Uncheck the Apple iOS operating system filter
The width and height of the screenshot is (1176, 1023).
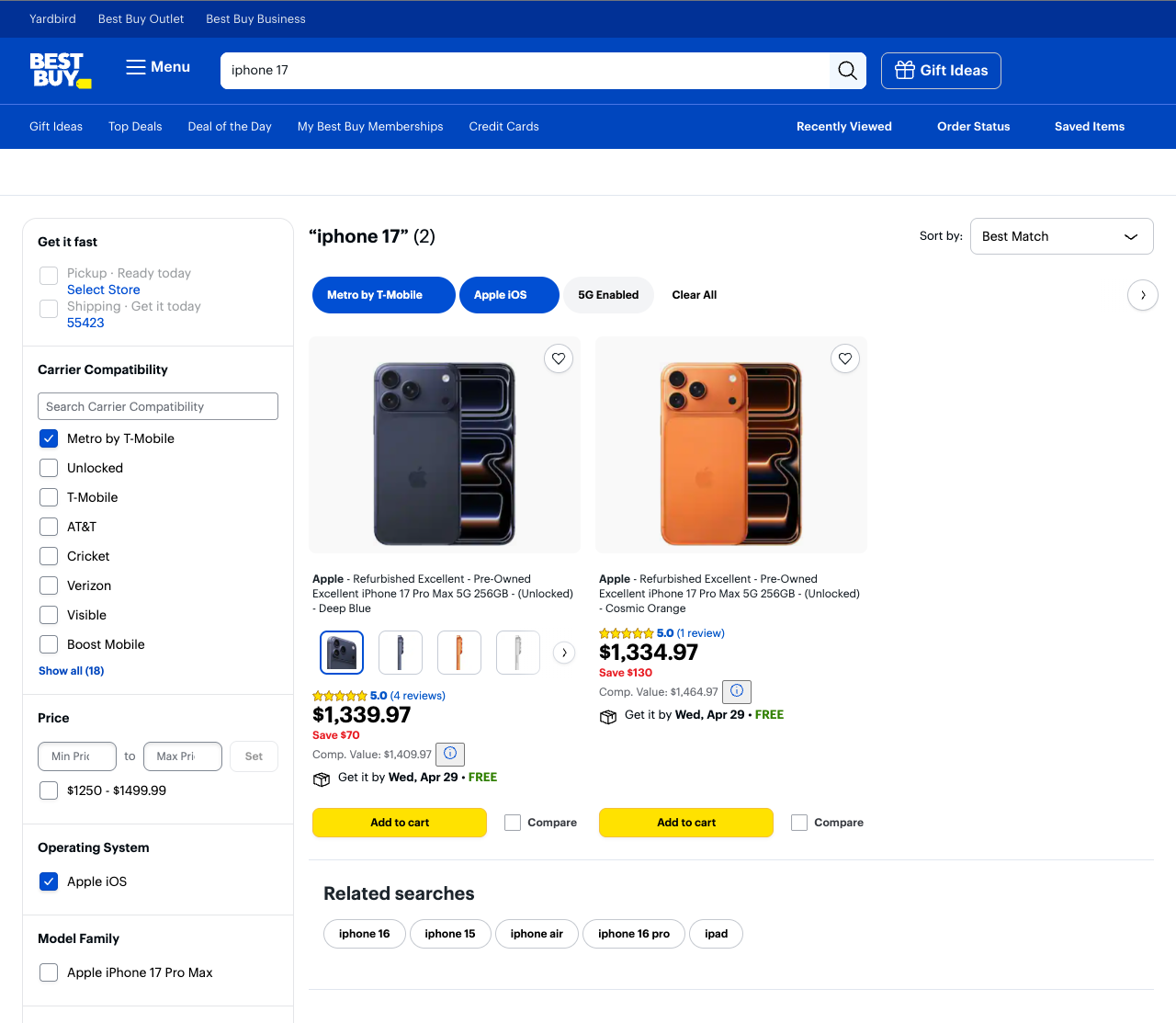point(49,881)
